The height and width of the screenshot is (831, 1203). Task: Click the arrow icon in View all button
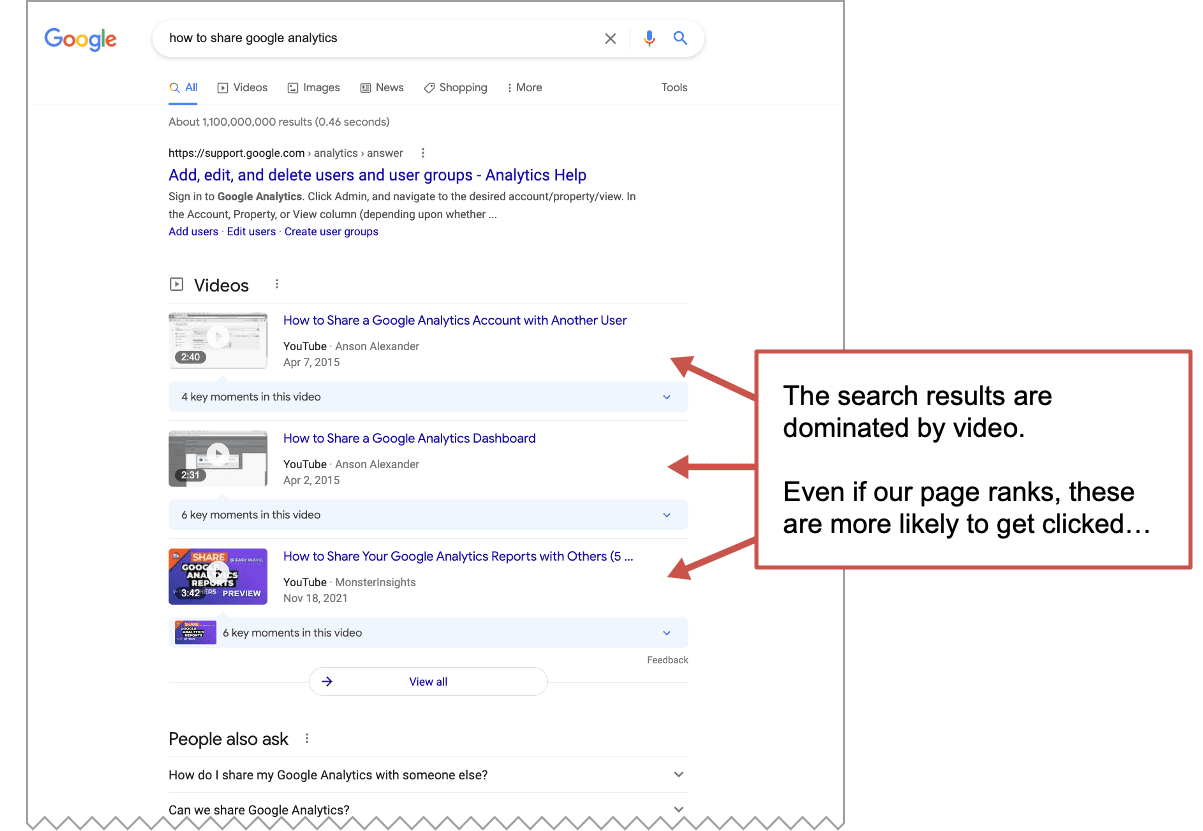(327, 682)
